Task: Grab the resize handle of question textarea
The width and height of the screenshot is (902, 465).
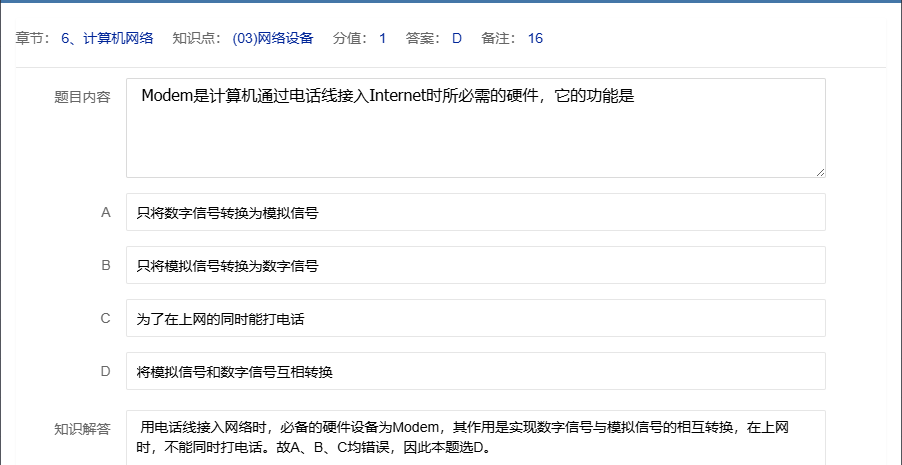Action: pyautogui.click(x=819, y=172)
